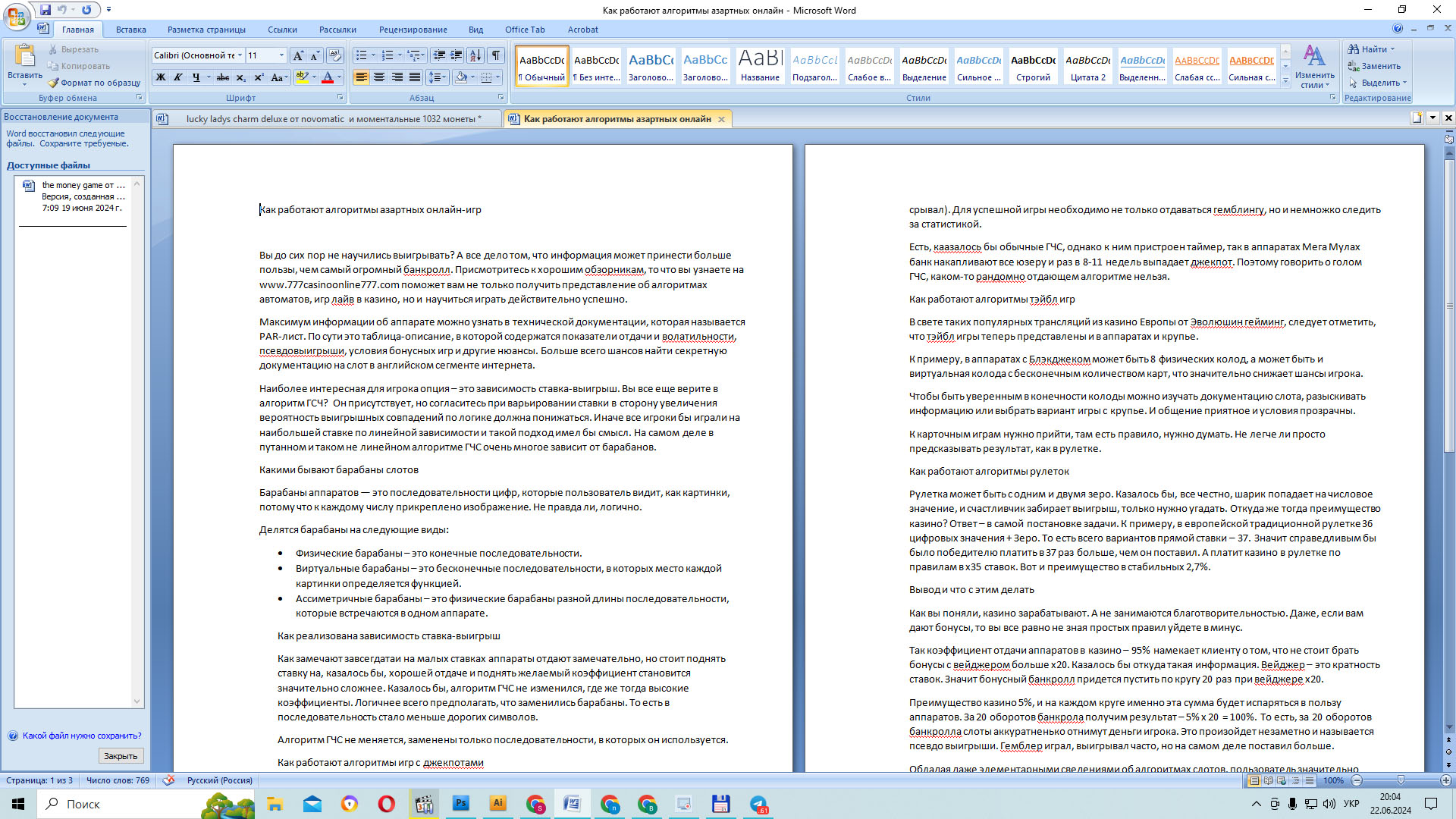Expand the numbering list dropdown arrow

pos(400,55)
